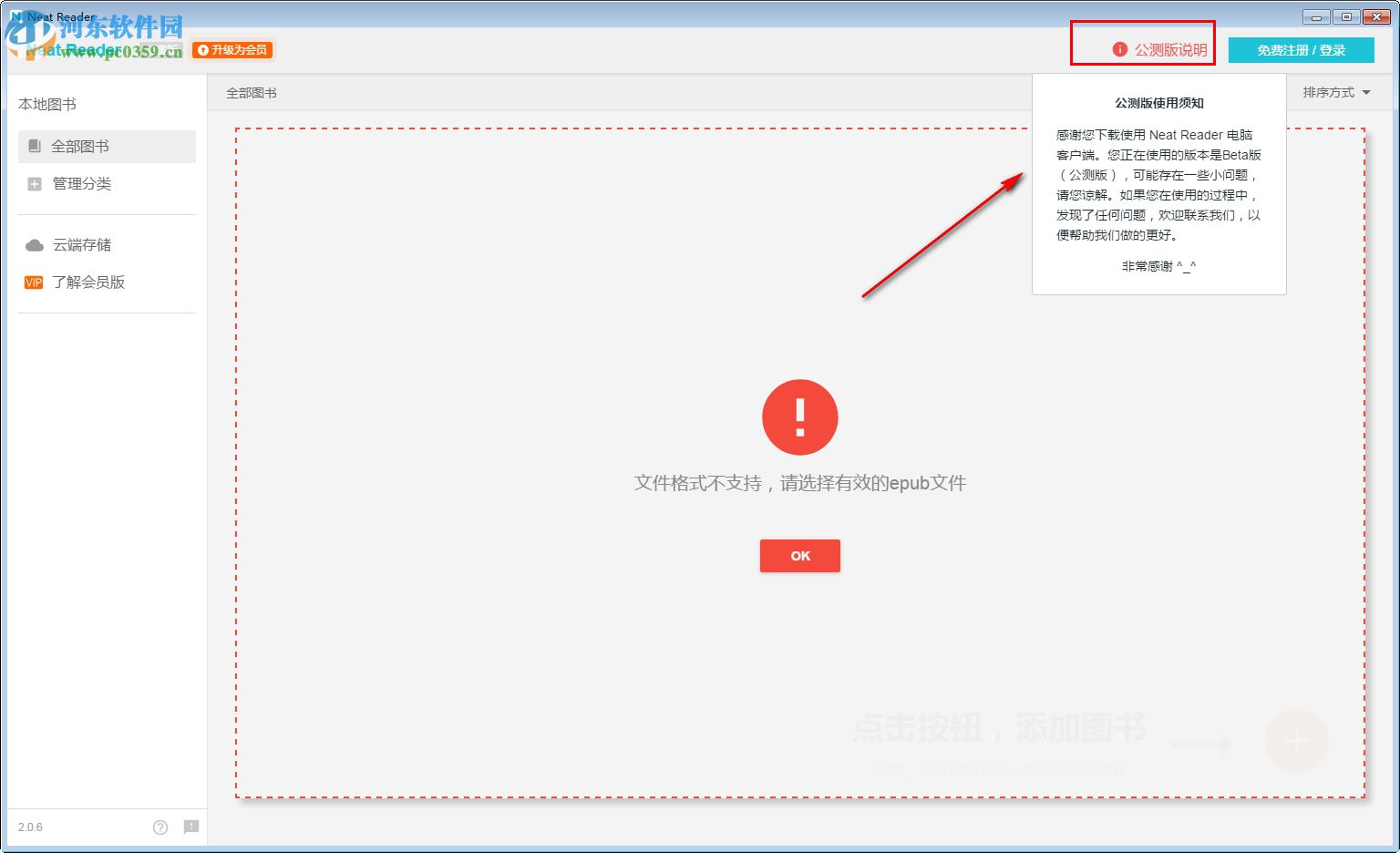Click the Neat Reader title bar text
This screenshot has width=1400, height=853.
pos(57,15)
